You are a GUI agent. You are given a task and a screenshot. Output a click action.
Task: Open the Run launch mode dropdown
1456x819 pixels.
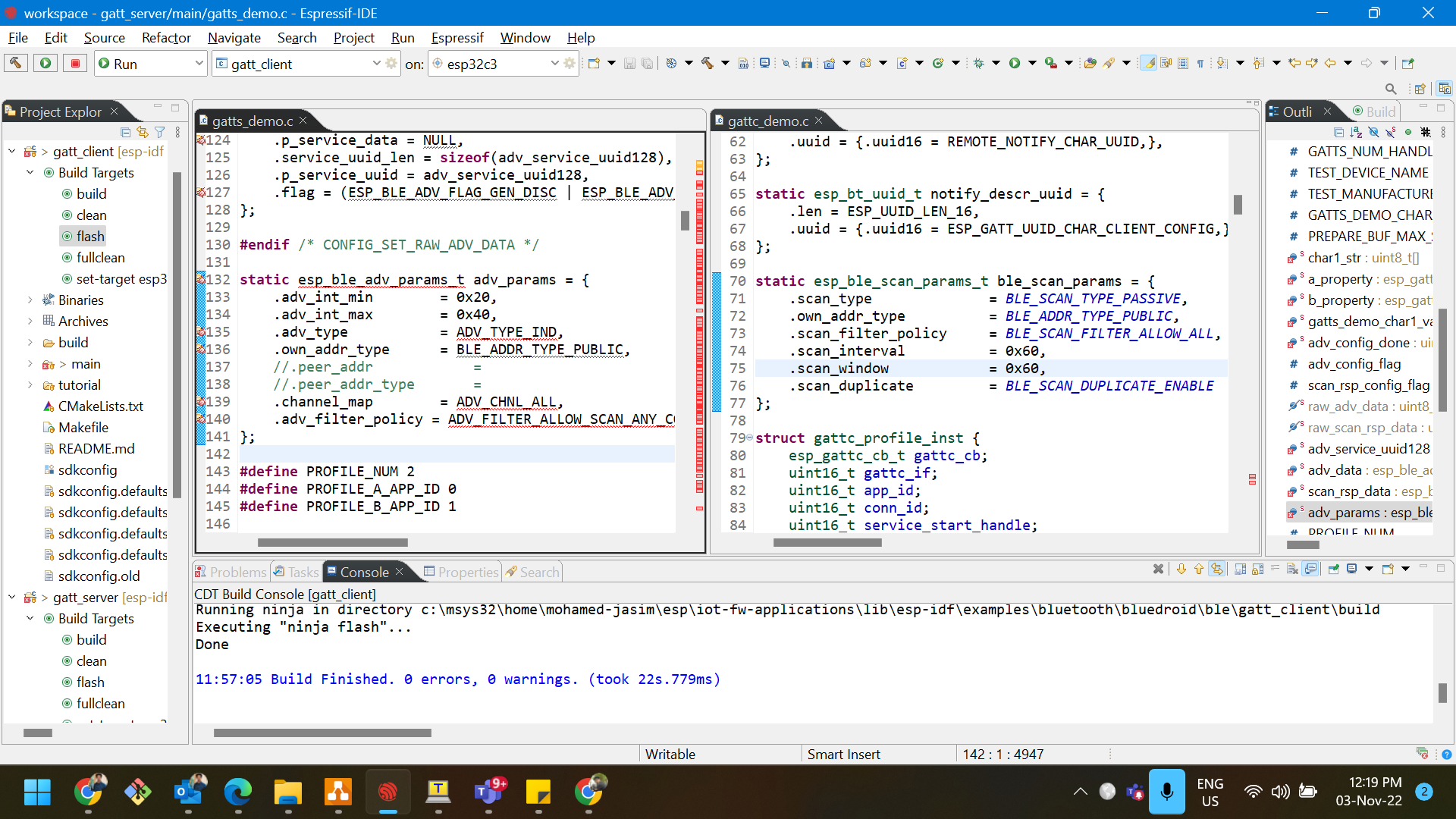coord(199,64)
